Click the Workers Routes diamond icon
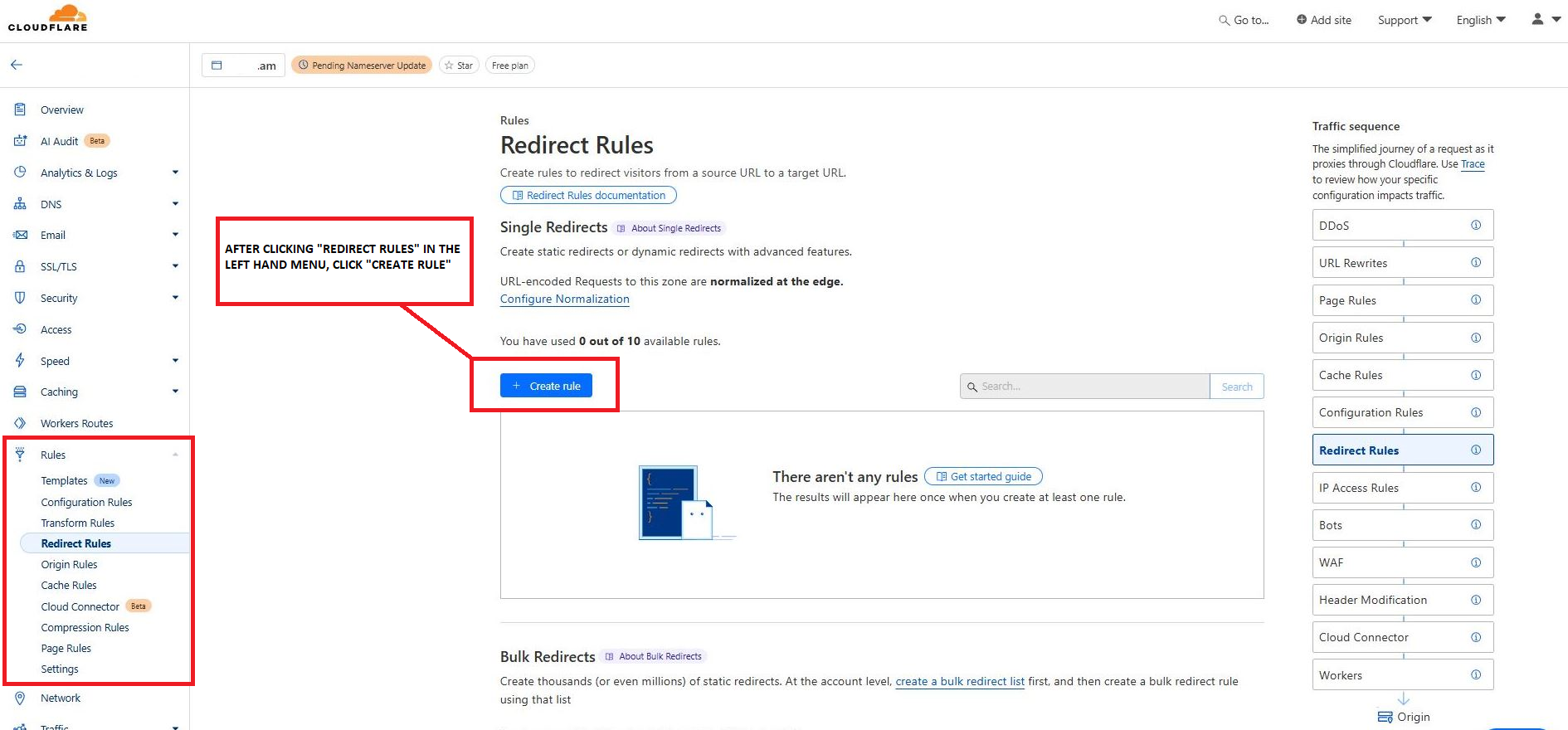Image resolution: width=1568 pixels, height=730 pixels. 20,423
